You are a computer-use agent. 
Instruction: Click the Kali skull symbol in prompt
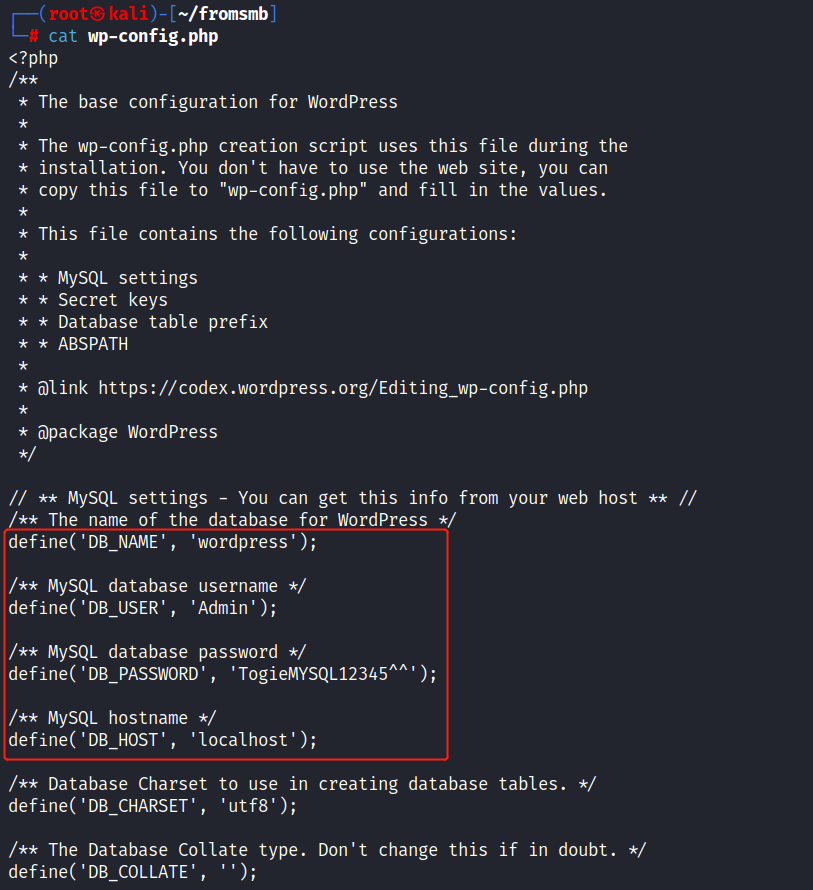pos(98,14)
